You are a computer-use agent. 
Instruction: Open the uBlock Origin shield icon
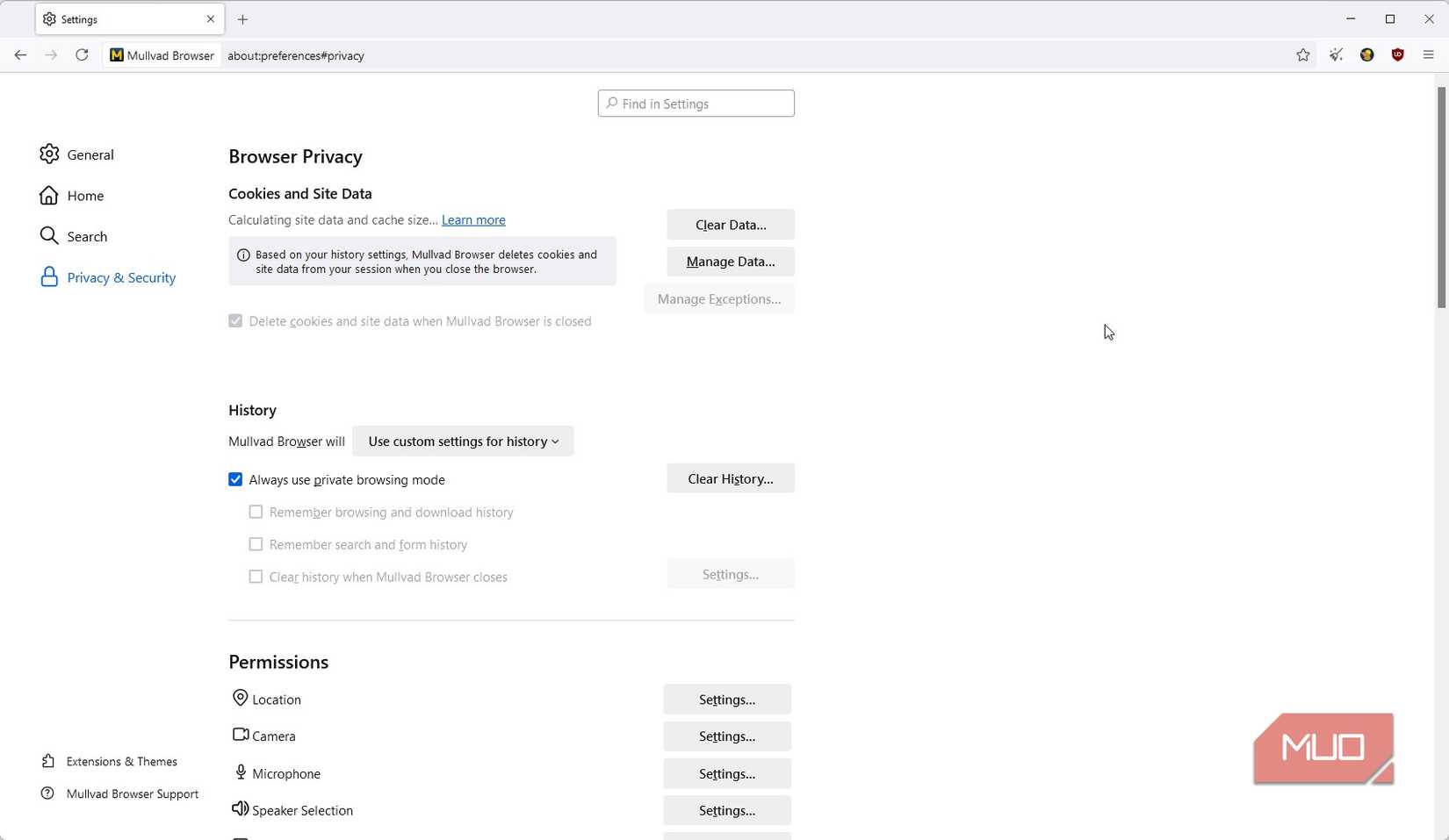(x=1397, y=55)
